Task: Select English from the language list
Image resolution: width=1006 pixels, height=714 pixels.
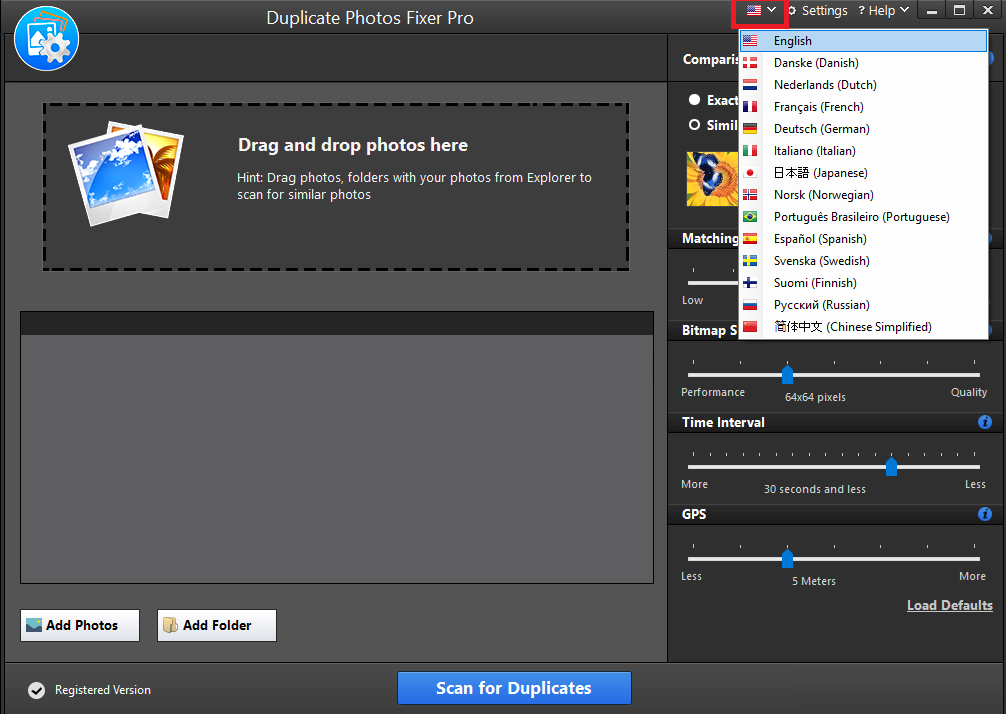Action: (x=863, y=41)
